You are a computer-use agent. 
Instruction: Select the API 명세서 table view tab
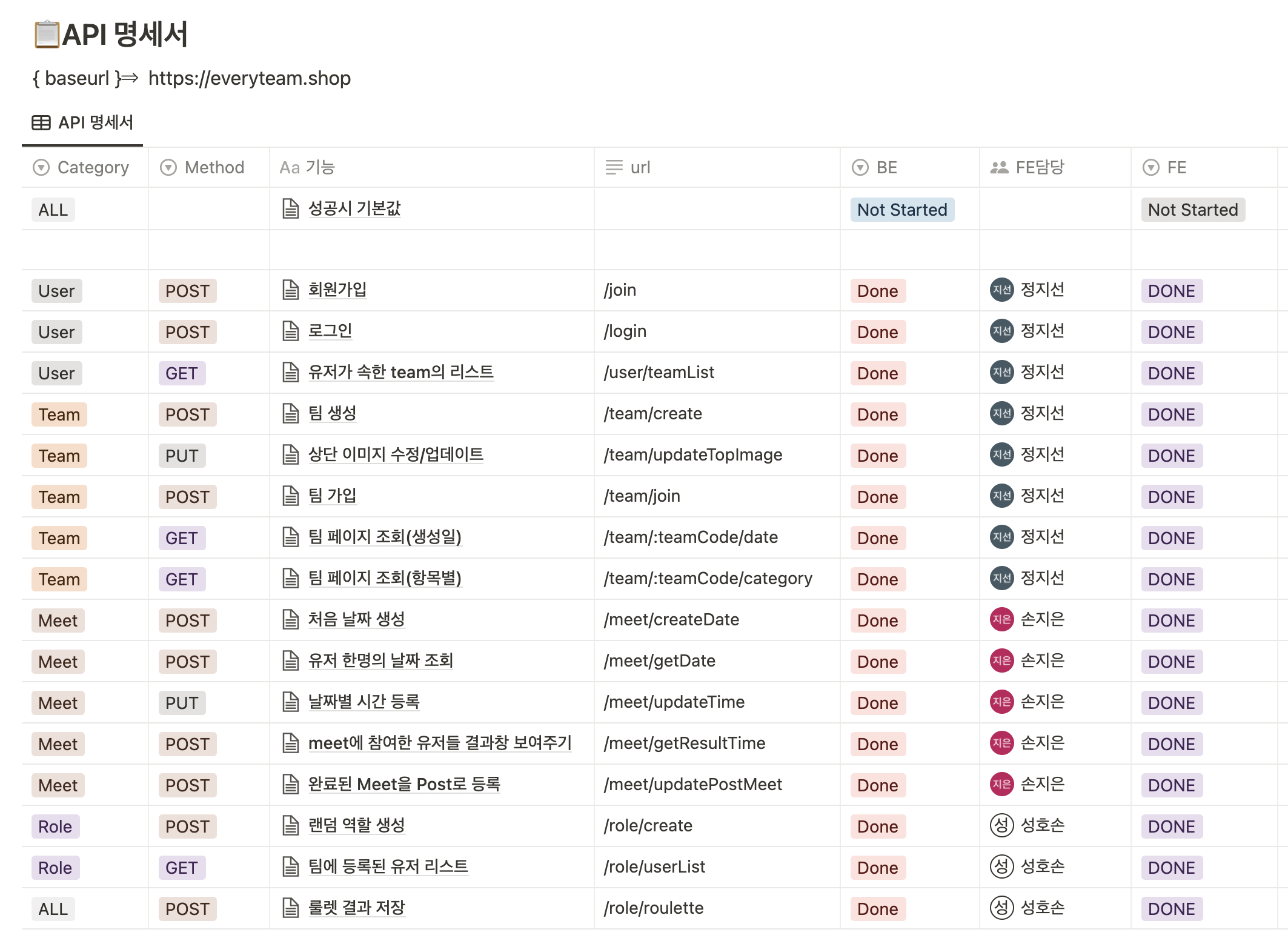tap(95, 123)
